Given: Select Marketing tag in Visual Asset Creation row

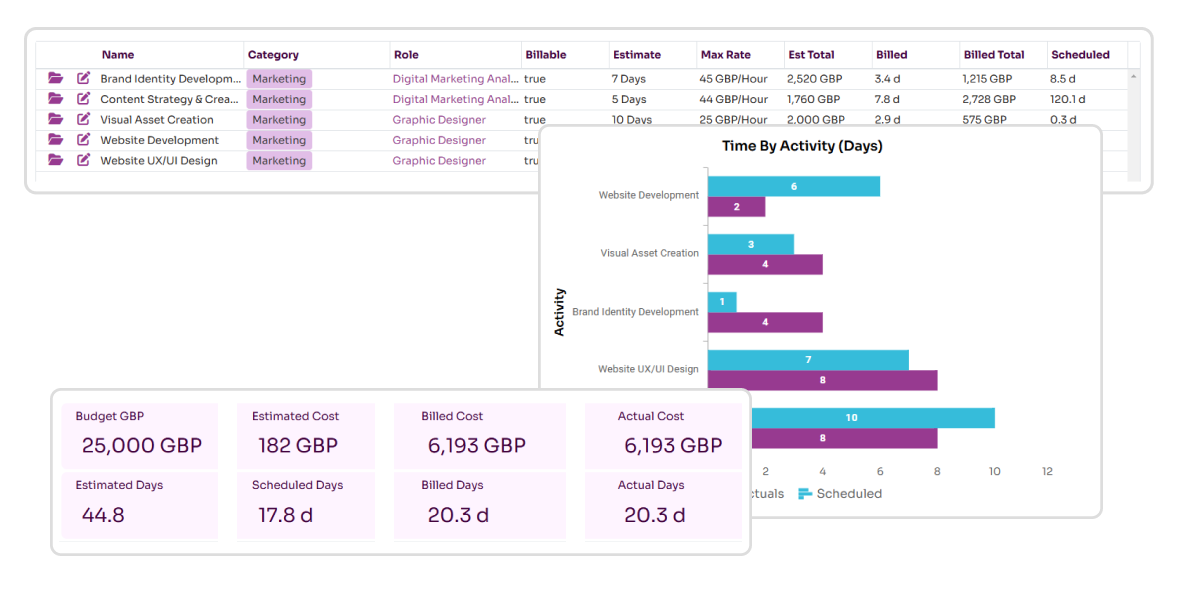Looking at the screenshot, I should (x=279, y=119).
